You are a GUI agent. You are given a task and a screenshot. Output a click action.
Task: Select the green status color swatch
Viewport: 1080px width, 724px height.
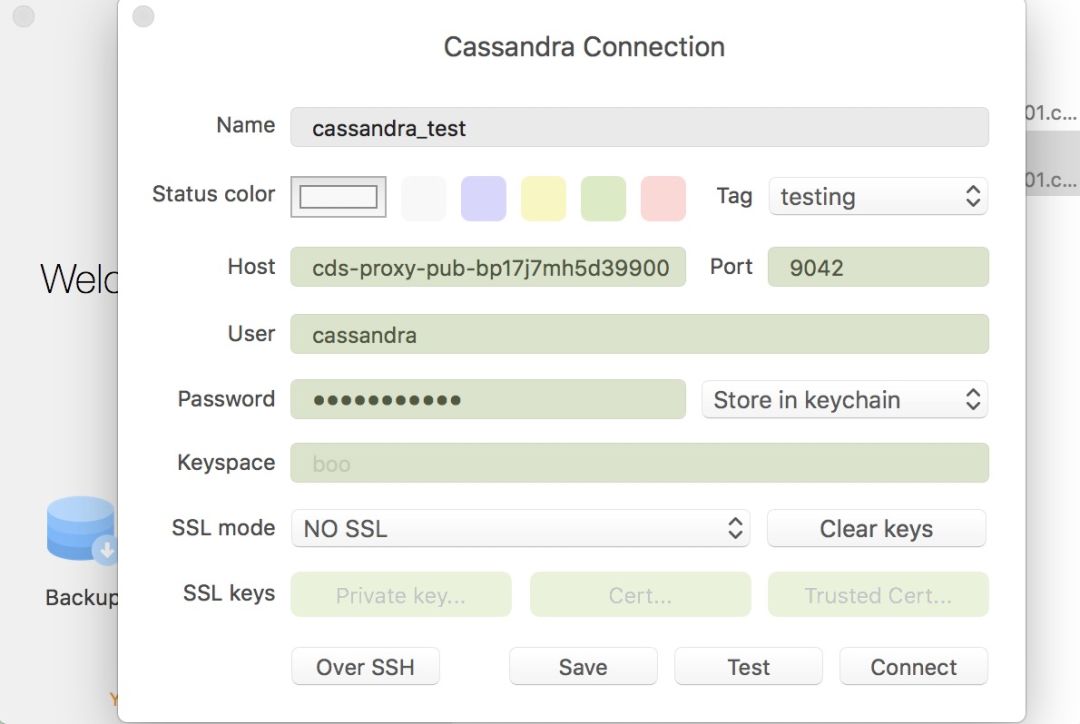[603, 198]
